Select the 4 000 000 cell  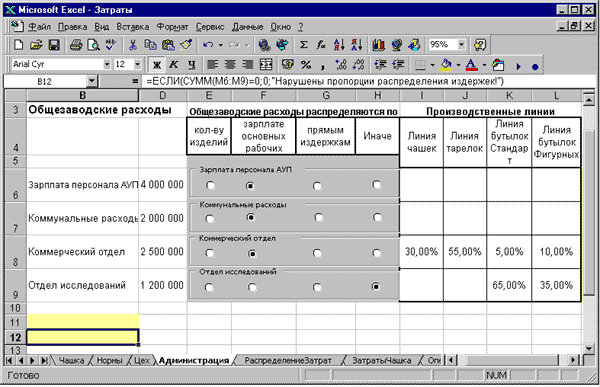coord(162,185)
